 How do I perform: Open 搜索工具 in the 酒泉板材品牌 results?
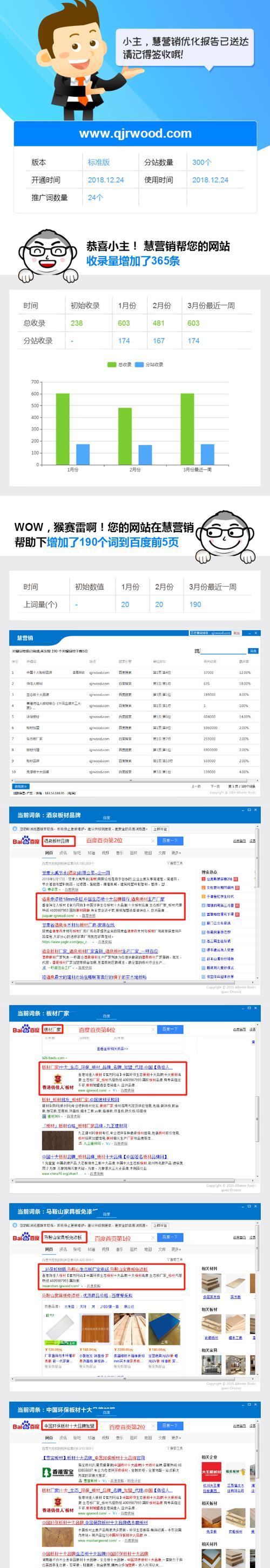pyautogui.click(x=175, y=863)
